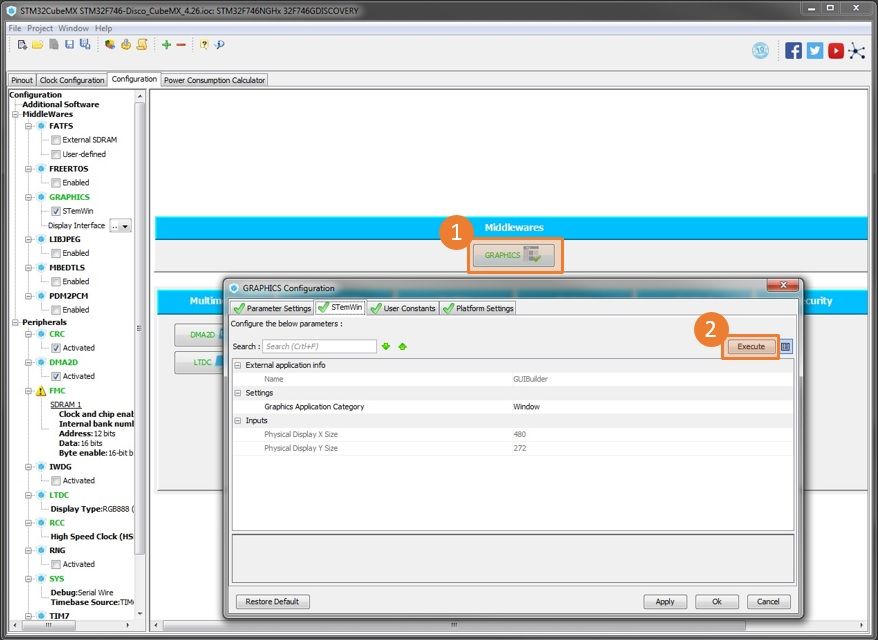Collapse the FATFS tree node
This screenshot has height=640, width=878.
click(x=29, y=126)
